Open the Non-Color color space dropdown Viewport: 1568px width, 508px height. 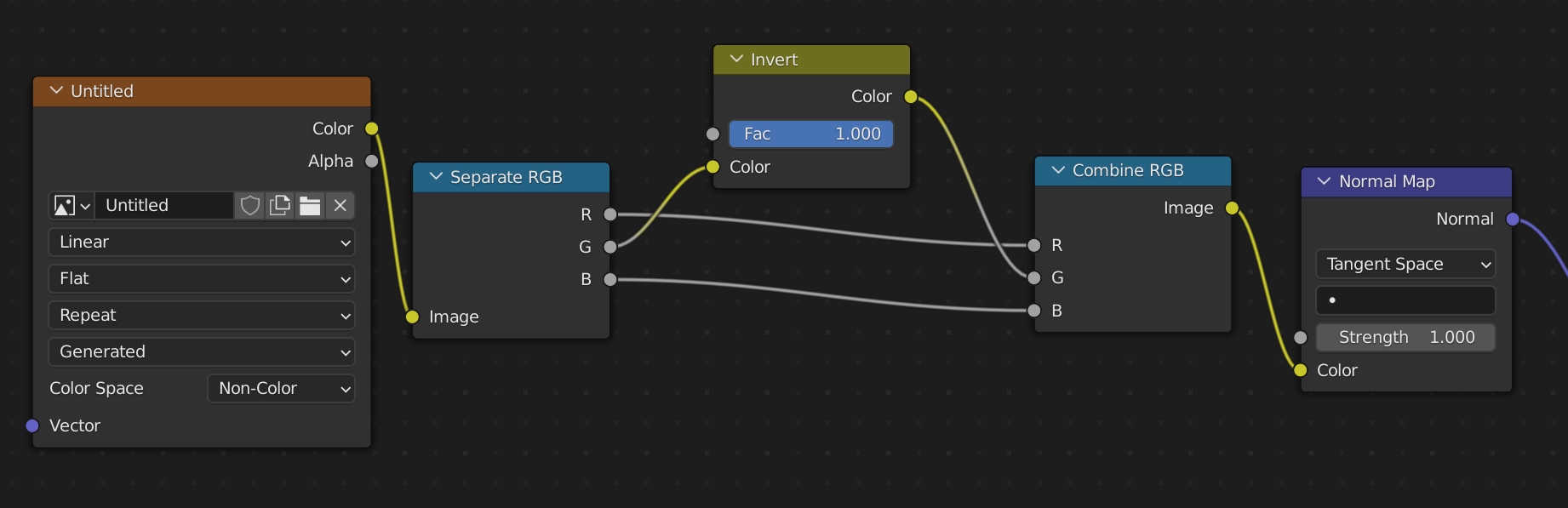pos(281,389)
